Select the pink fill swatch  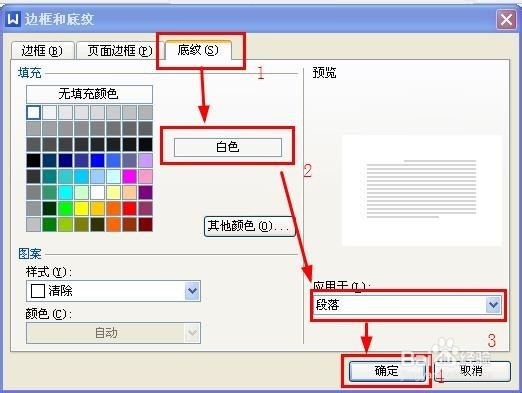coord(145,177)
